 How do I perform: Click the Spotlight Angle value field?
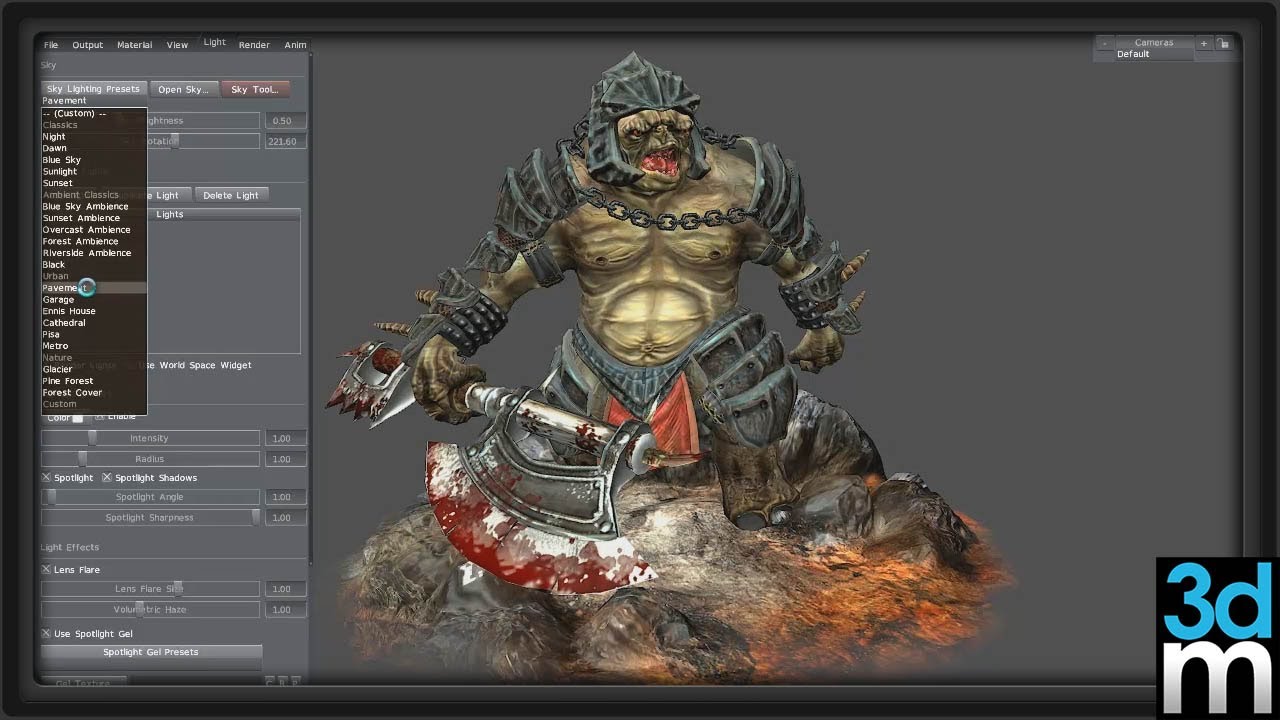click(x=284, y=497)
